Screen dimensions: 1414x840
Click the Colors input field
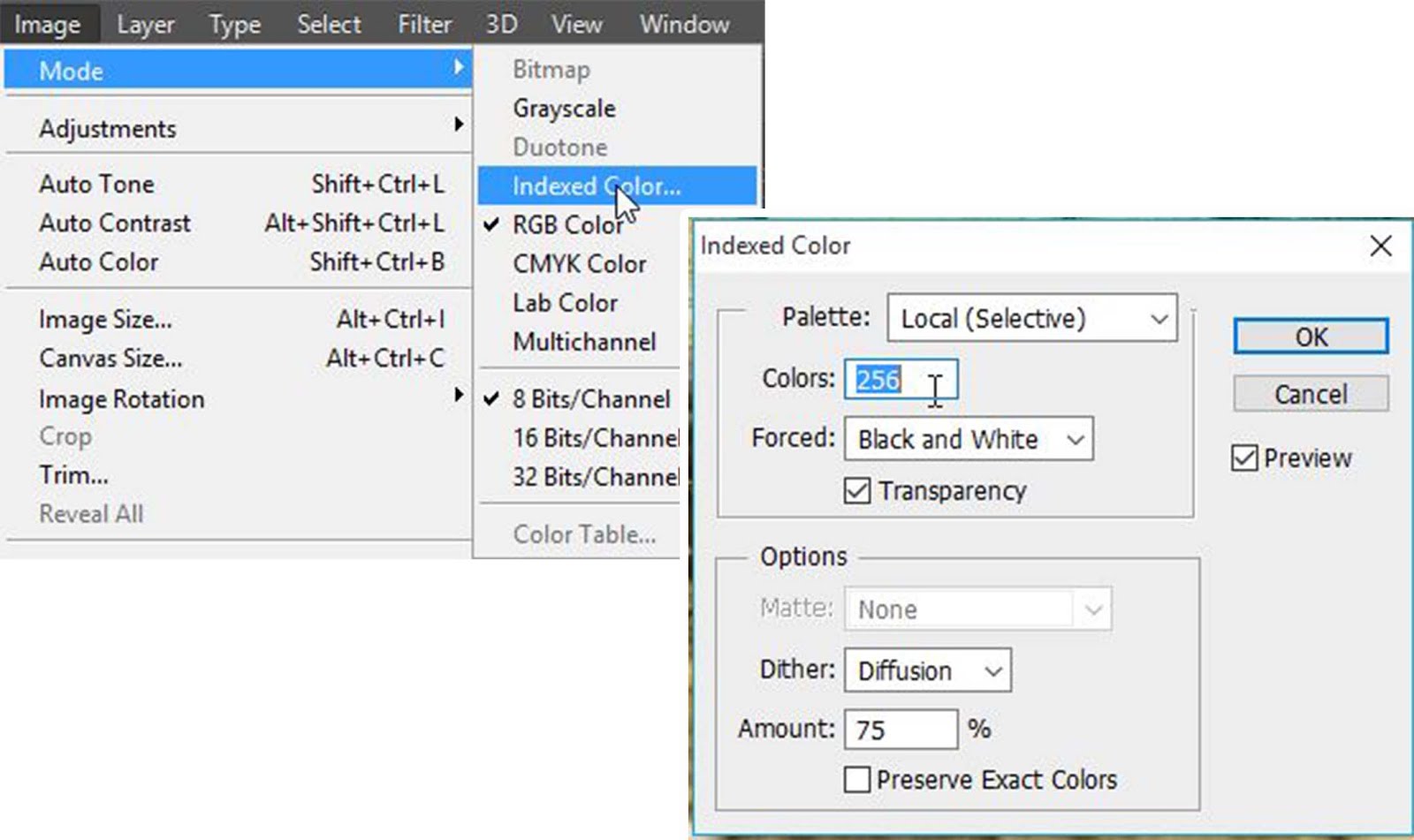click(900, 380)
